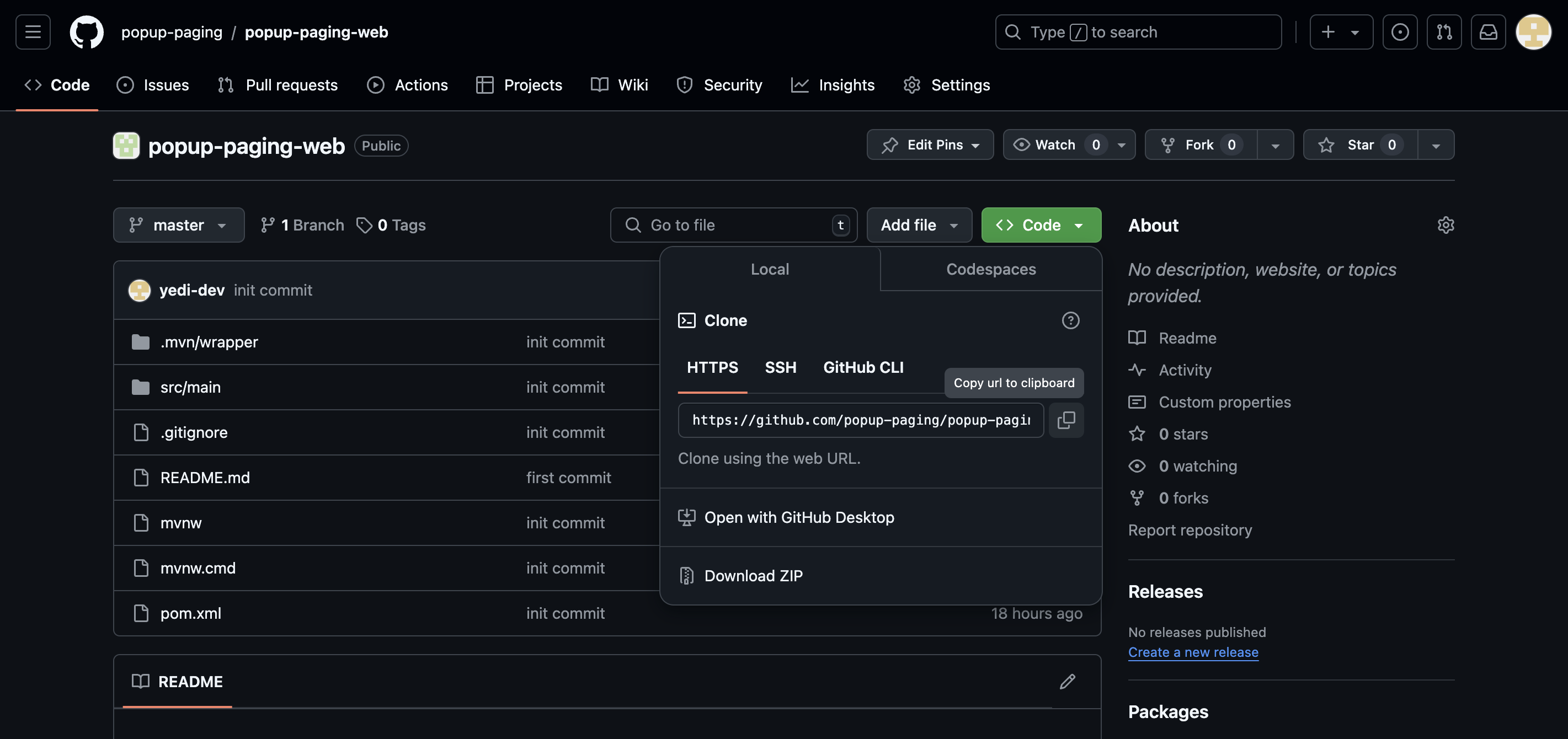Click the GitHub logo home icon

coord(87,32)
